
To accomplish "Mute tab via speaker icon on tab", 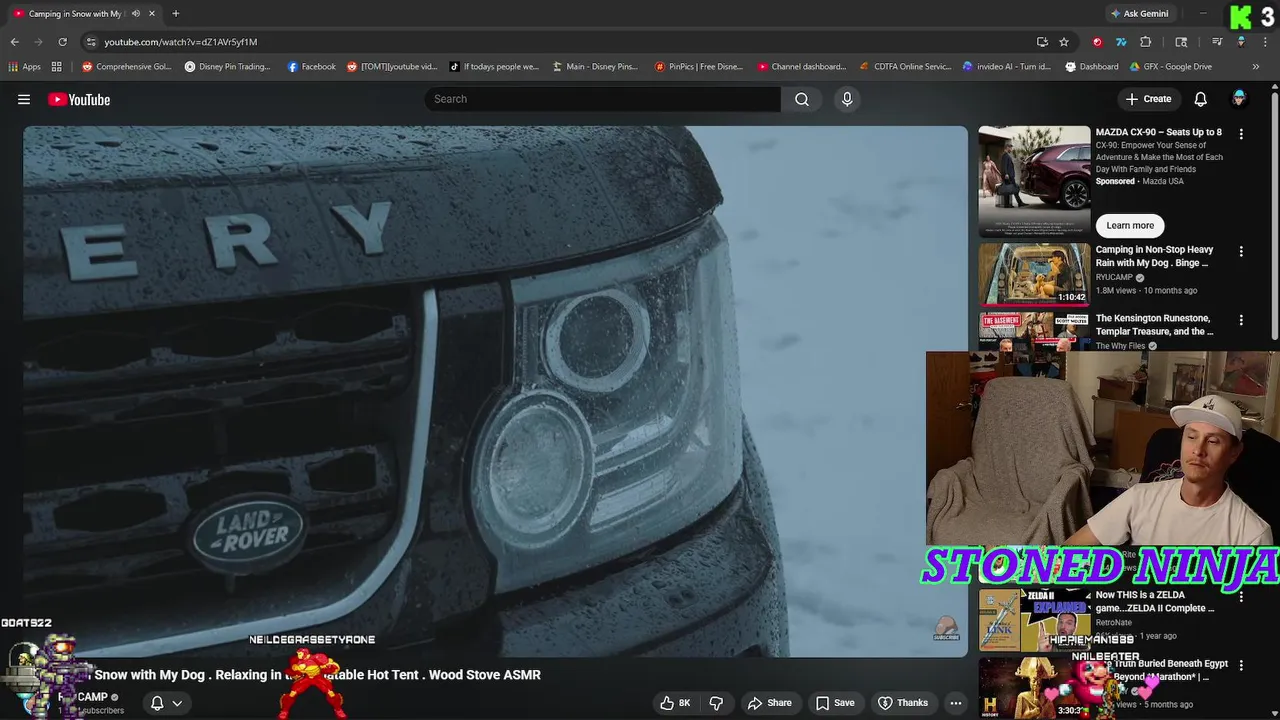I will pos(136,14).
